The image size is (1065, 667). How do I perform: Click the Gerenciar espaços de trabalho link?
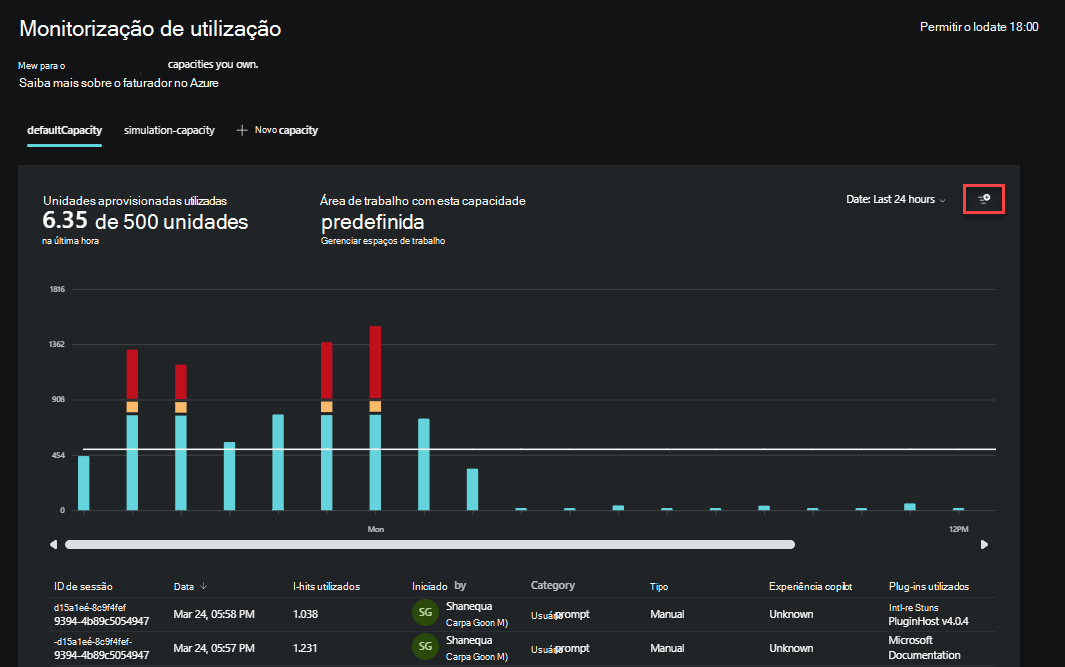tap(382, 241)
